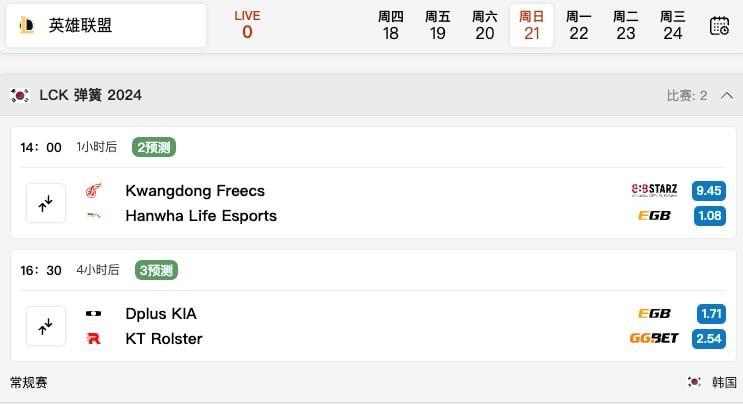Click the KT Rolster team logo

click(x=94, y=339)
